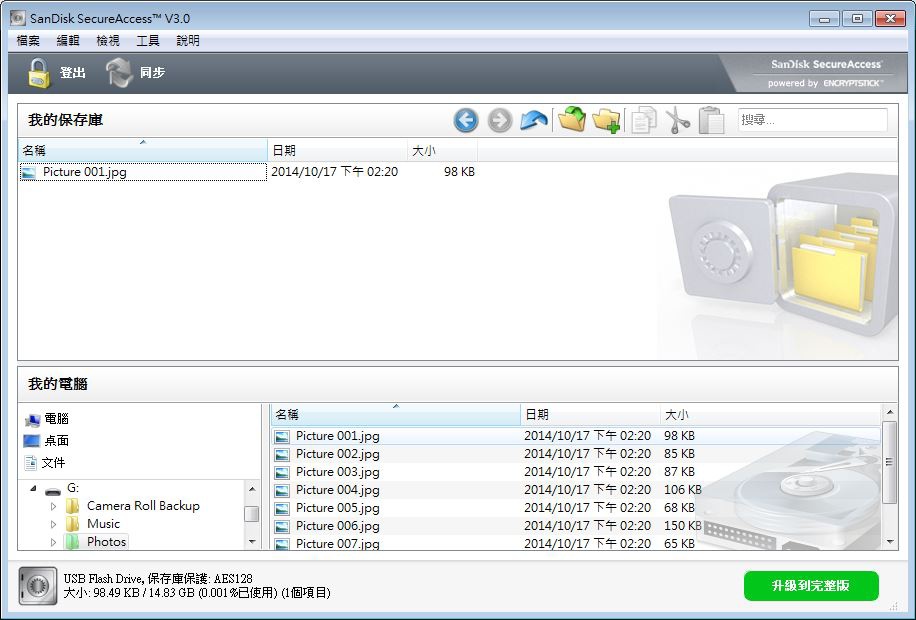
Task: Click the new folder icon
Action: click(x=606, y=120)
